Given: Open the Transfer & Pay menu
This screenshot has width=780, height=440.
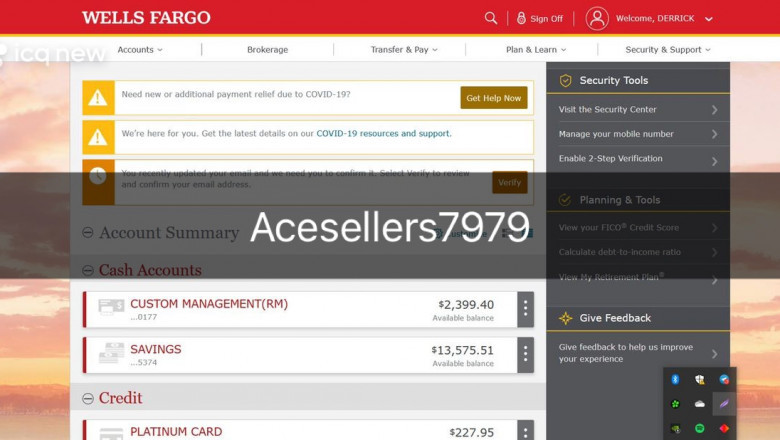Looking at the screenshot, I should [403, 49].
